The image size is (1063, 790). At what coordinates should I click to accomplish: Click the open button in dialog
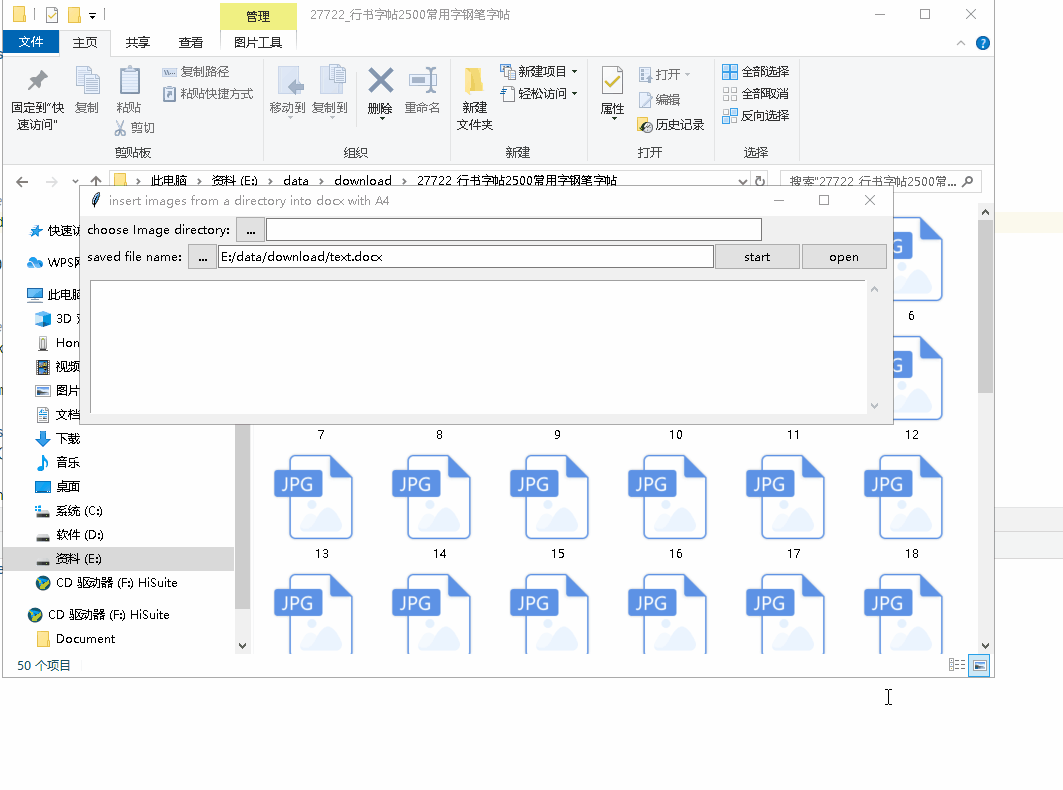[844, 257]
